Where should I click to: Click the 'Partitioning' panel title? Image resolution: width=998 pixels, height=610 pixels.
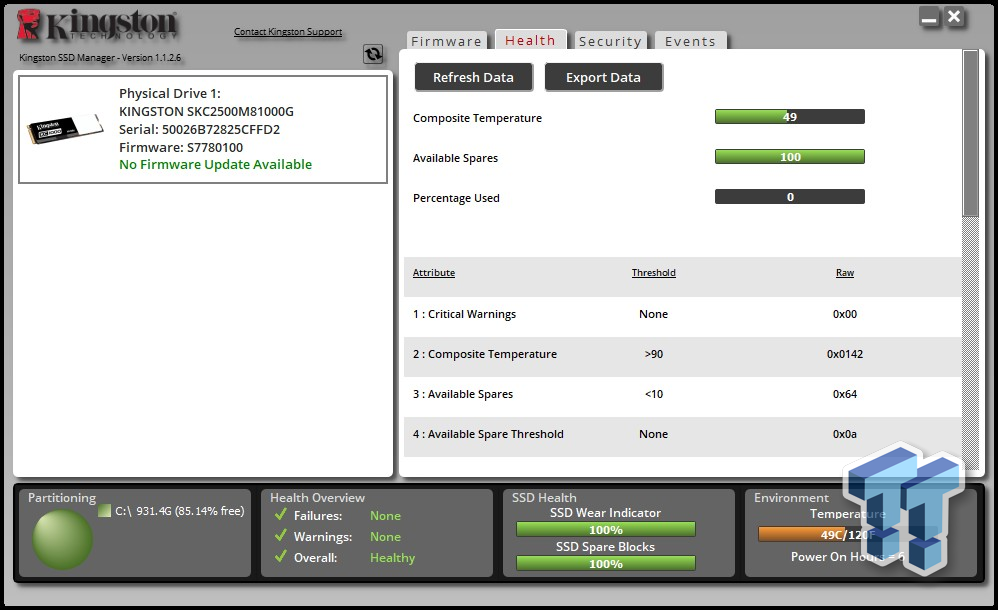[x=62, y=497]
